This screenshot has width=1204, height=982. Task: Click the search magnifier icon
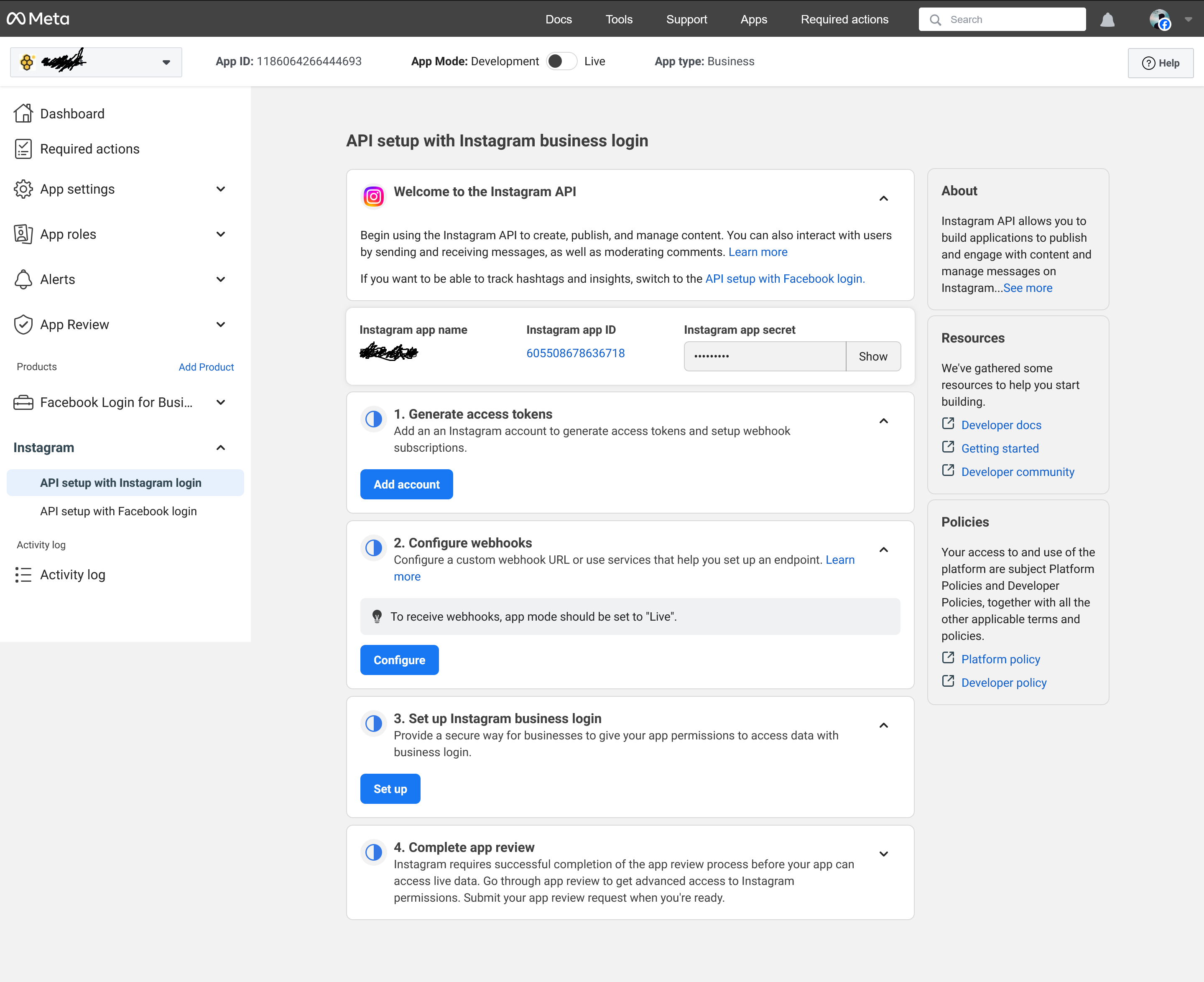pyautogui.click(x=935, y=20)
